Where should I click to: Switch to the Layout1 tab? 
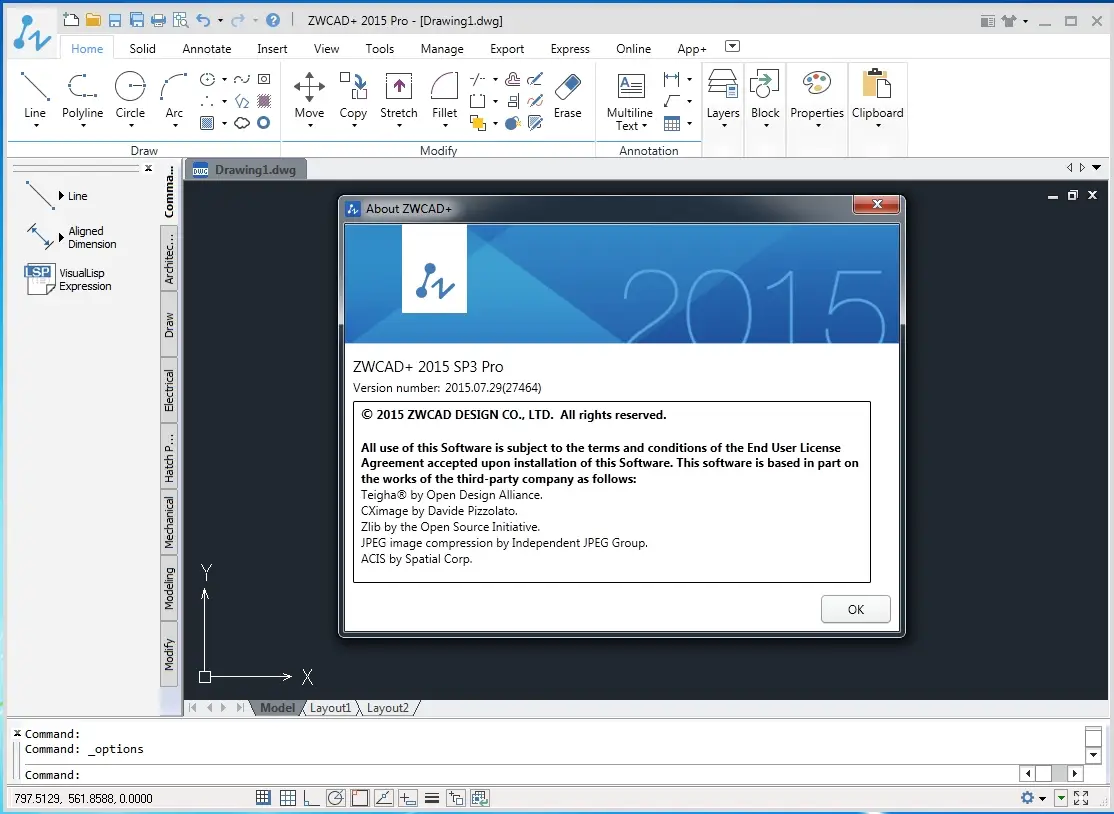point(330,707)
